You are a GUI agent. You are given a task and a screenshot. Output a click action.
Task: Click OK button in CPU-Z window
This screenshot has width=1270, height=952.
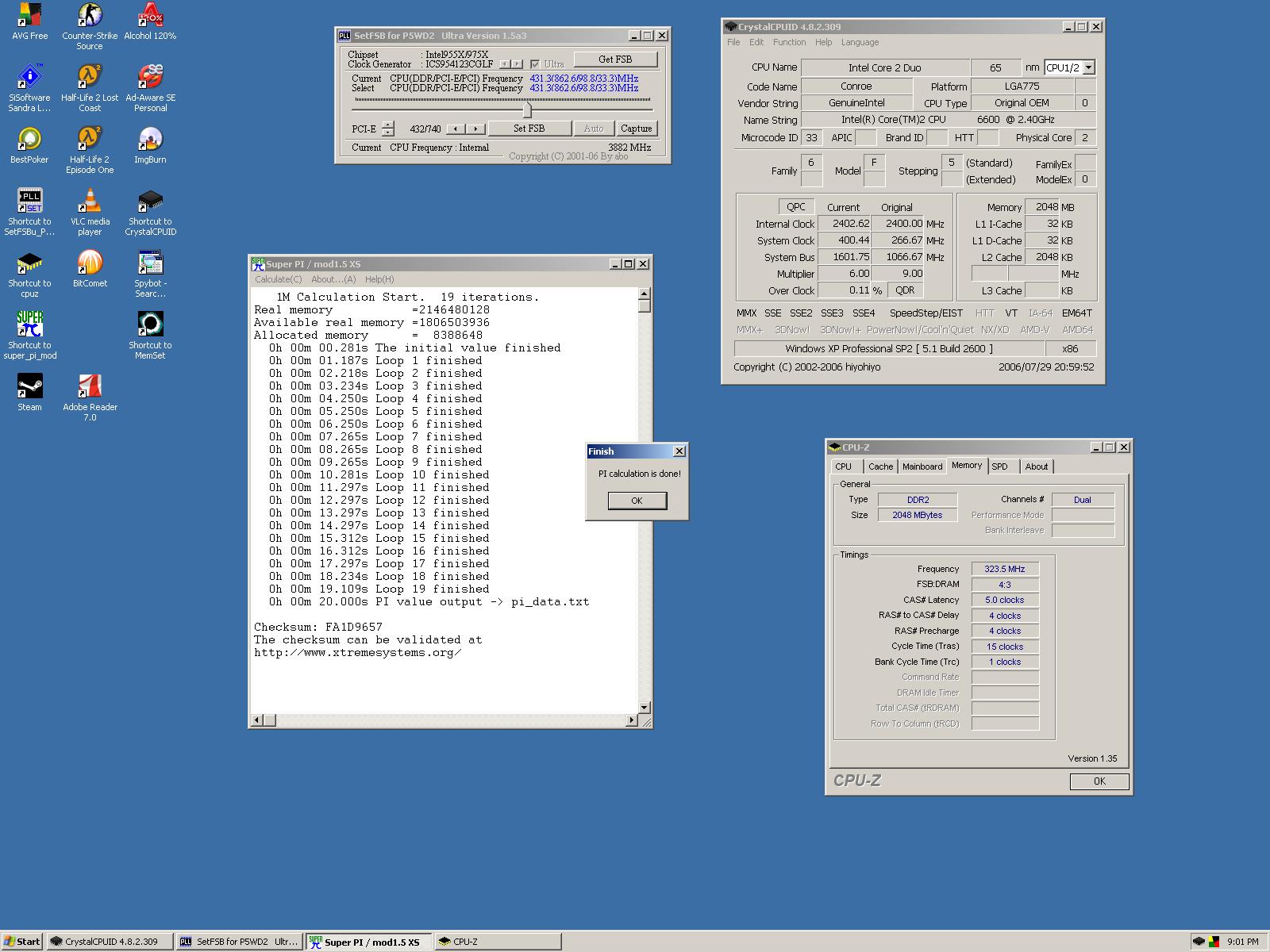[x=1099, y=781]
